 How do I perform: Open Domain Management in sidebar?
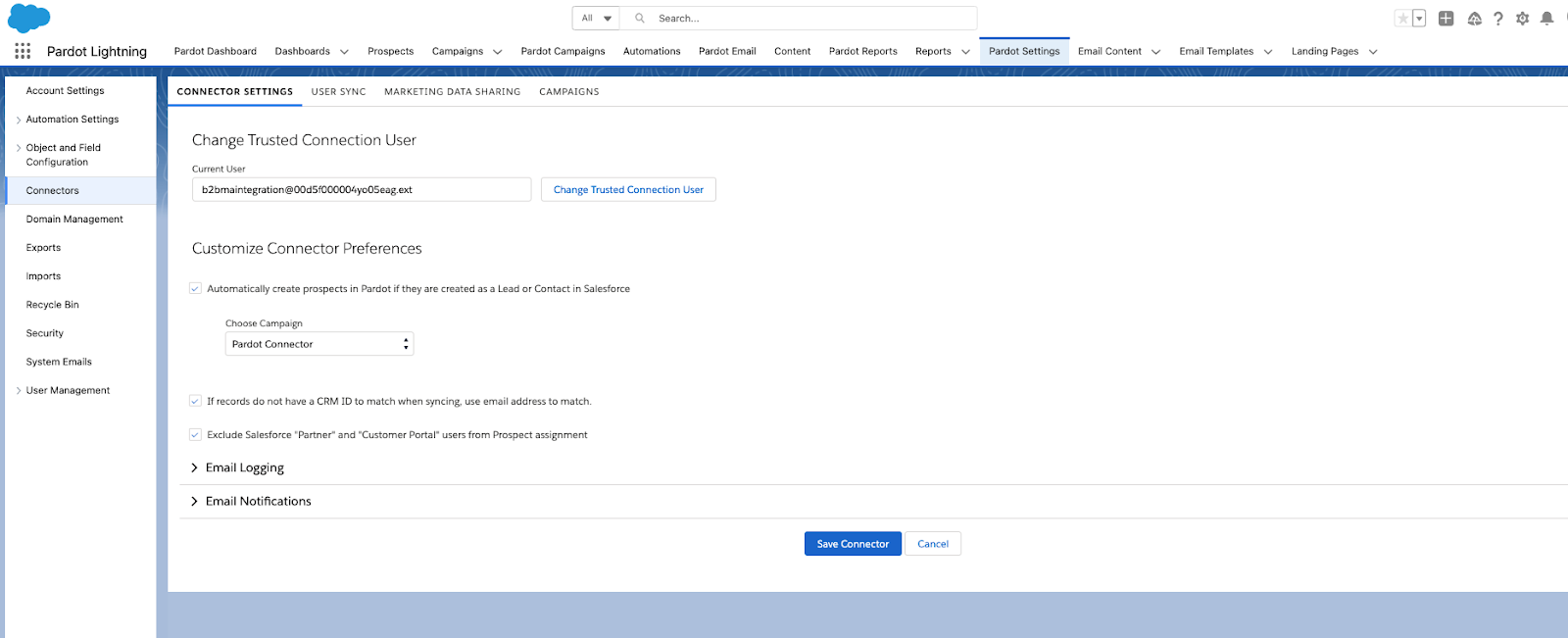[74, 219]
